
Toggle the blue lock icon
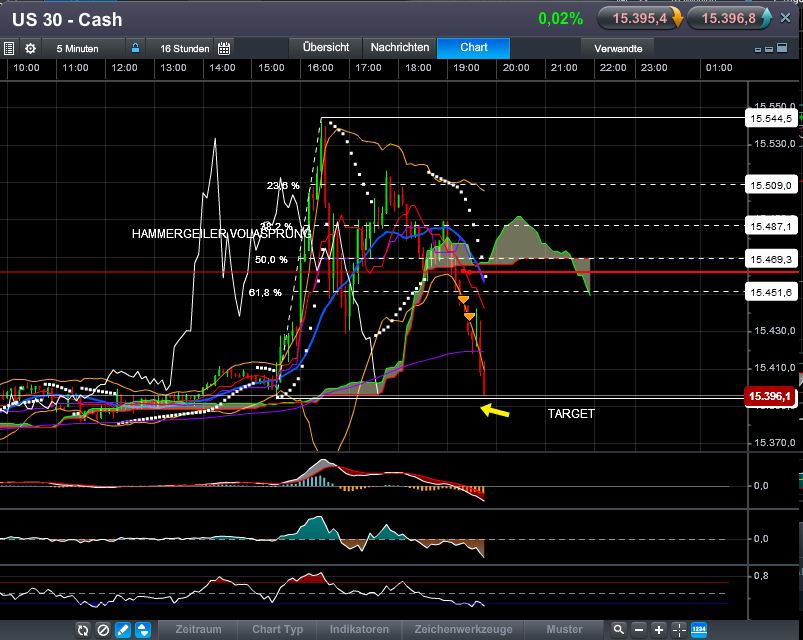135,48
